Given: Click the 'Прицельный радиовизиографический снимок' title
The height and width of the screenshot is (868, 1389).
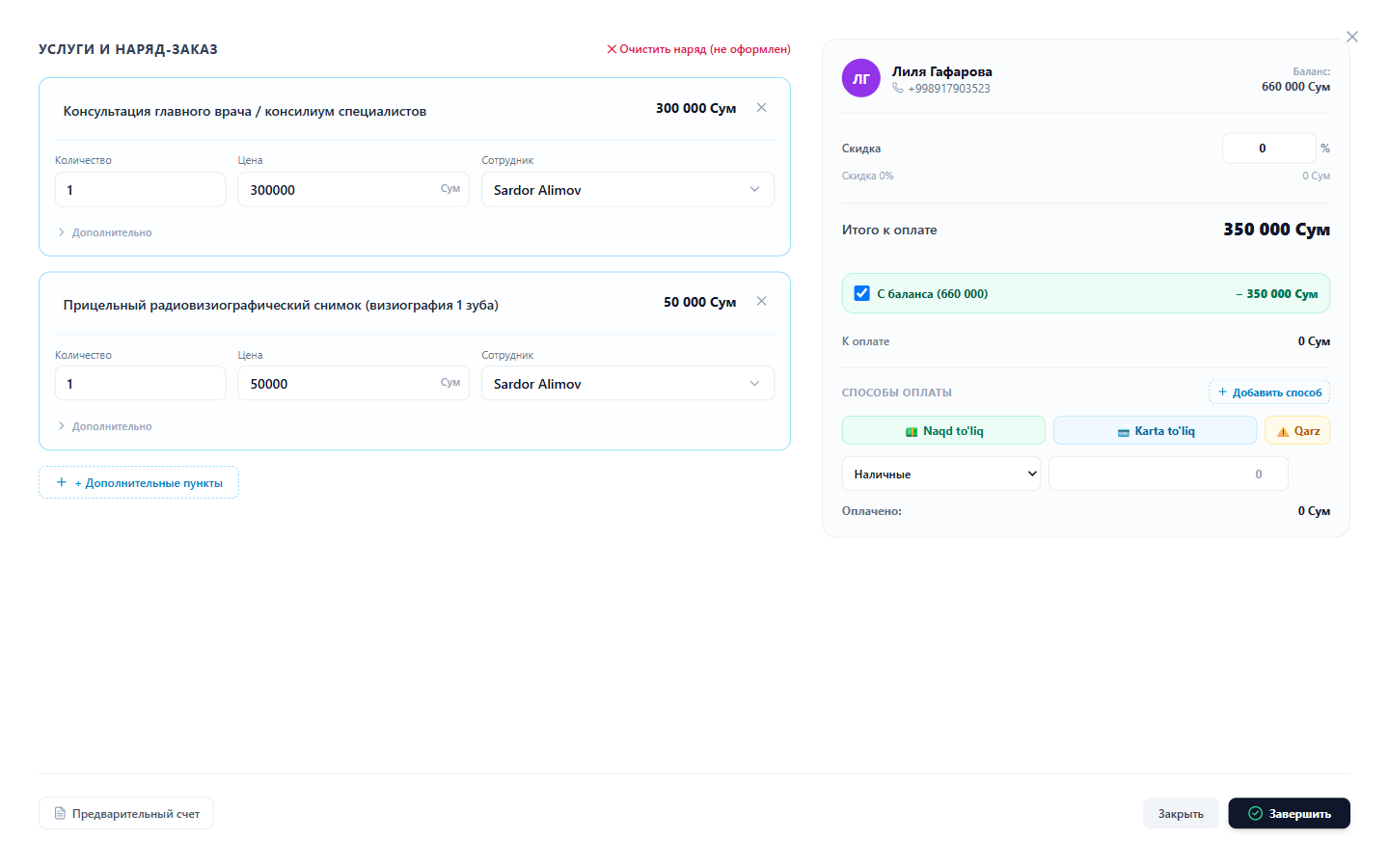Looking at the screenshot, I should (281, 305).
